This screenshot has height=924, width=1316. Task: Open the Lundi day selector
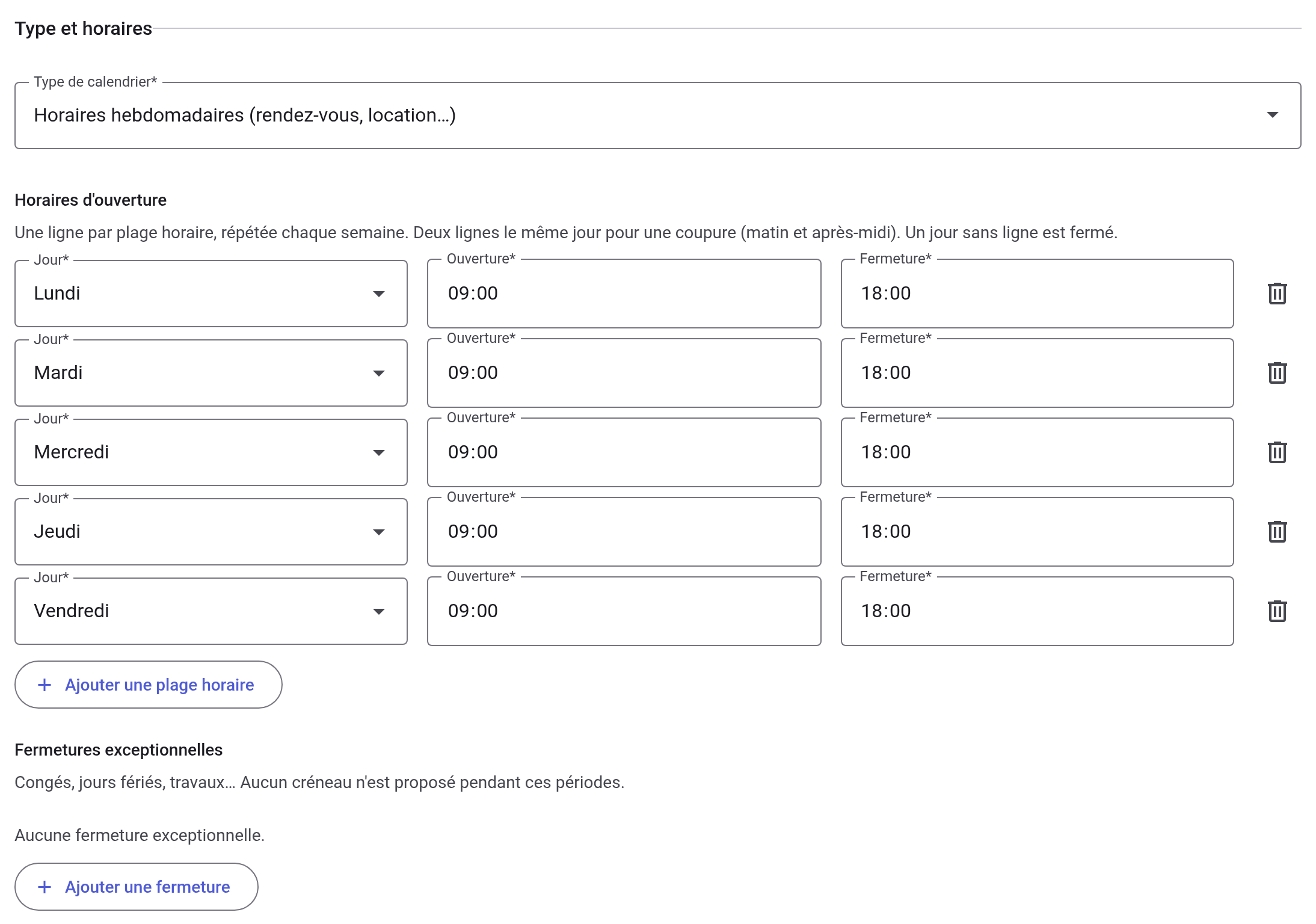coord(211,294)
